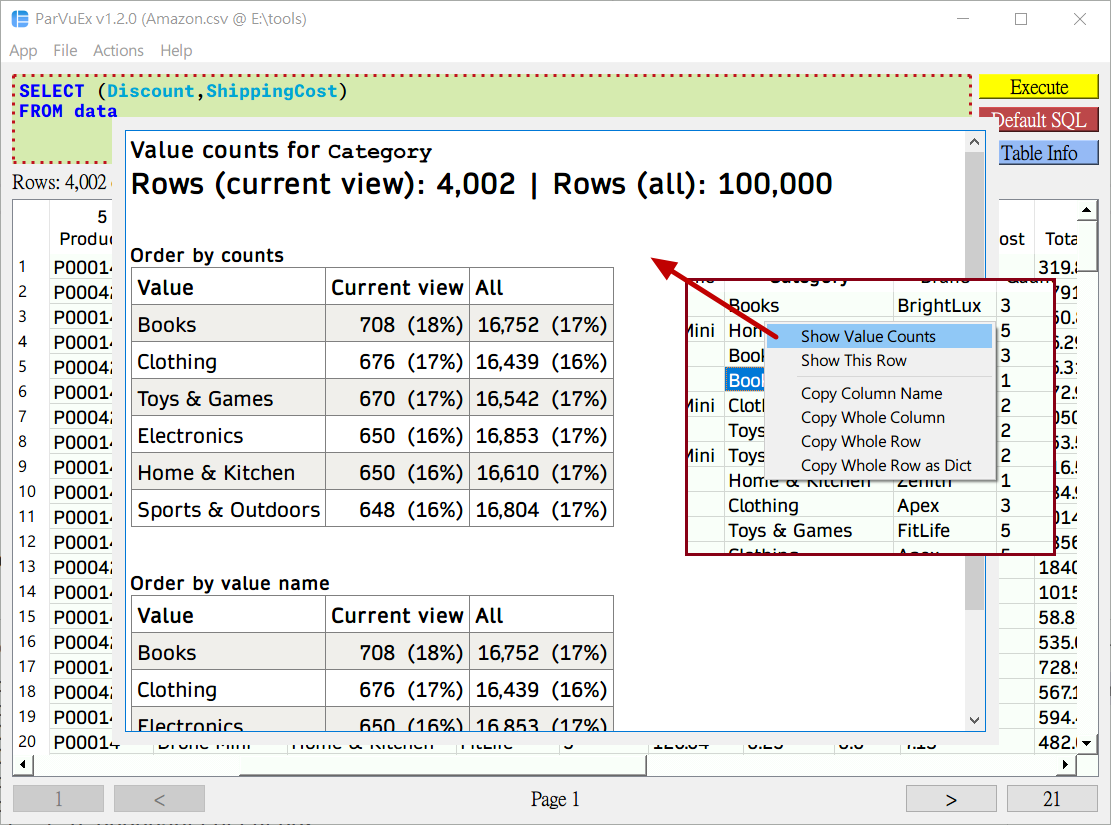Viewport: 1111px width, 825px height.
Task: Select row number 1 in data table
Action: (23, 266)
